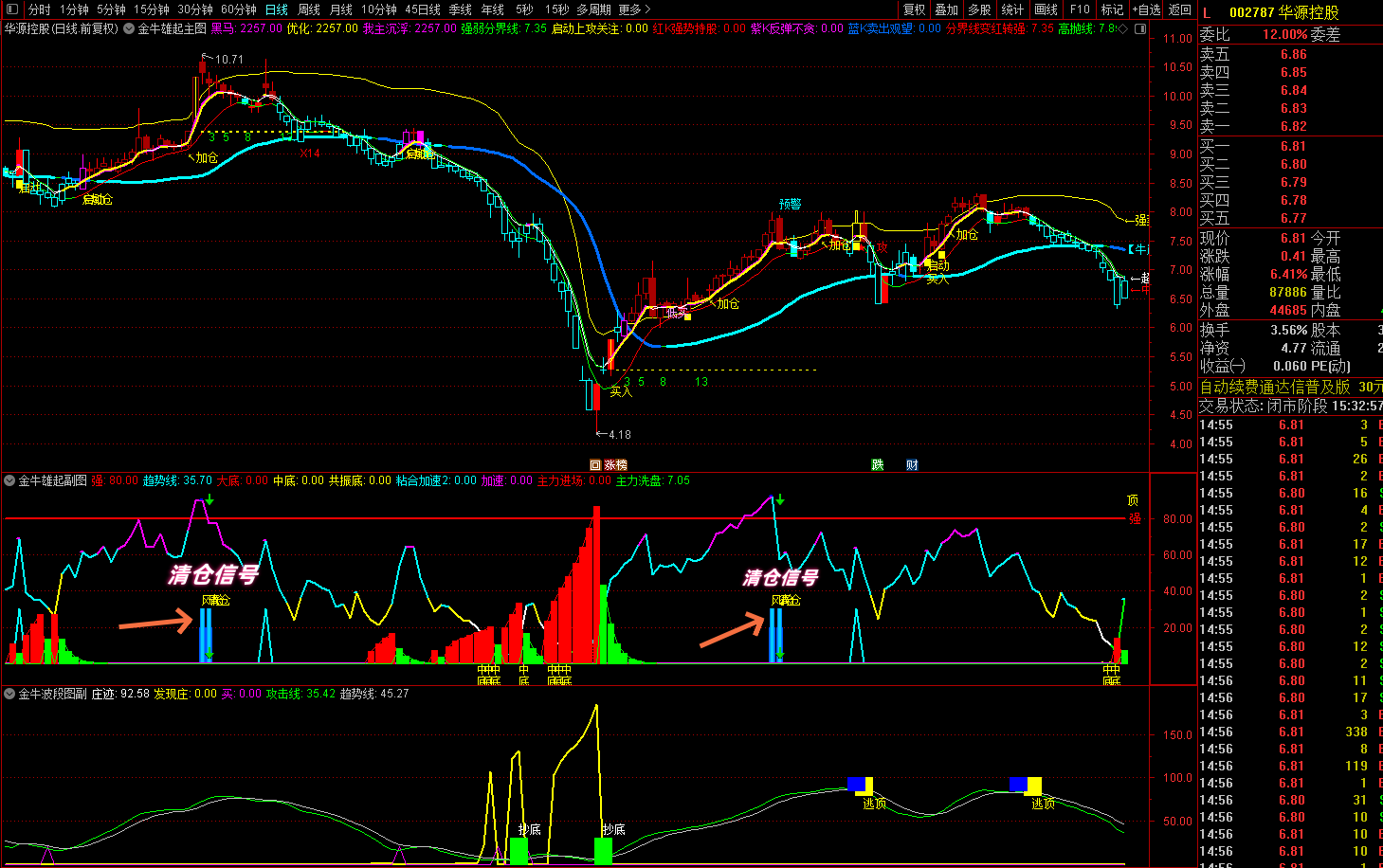
Task: Open dropdown next to 华源控股(日线.前复权)
Action: tap(129, 28)
